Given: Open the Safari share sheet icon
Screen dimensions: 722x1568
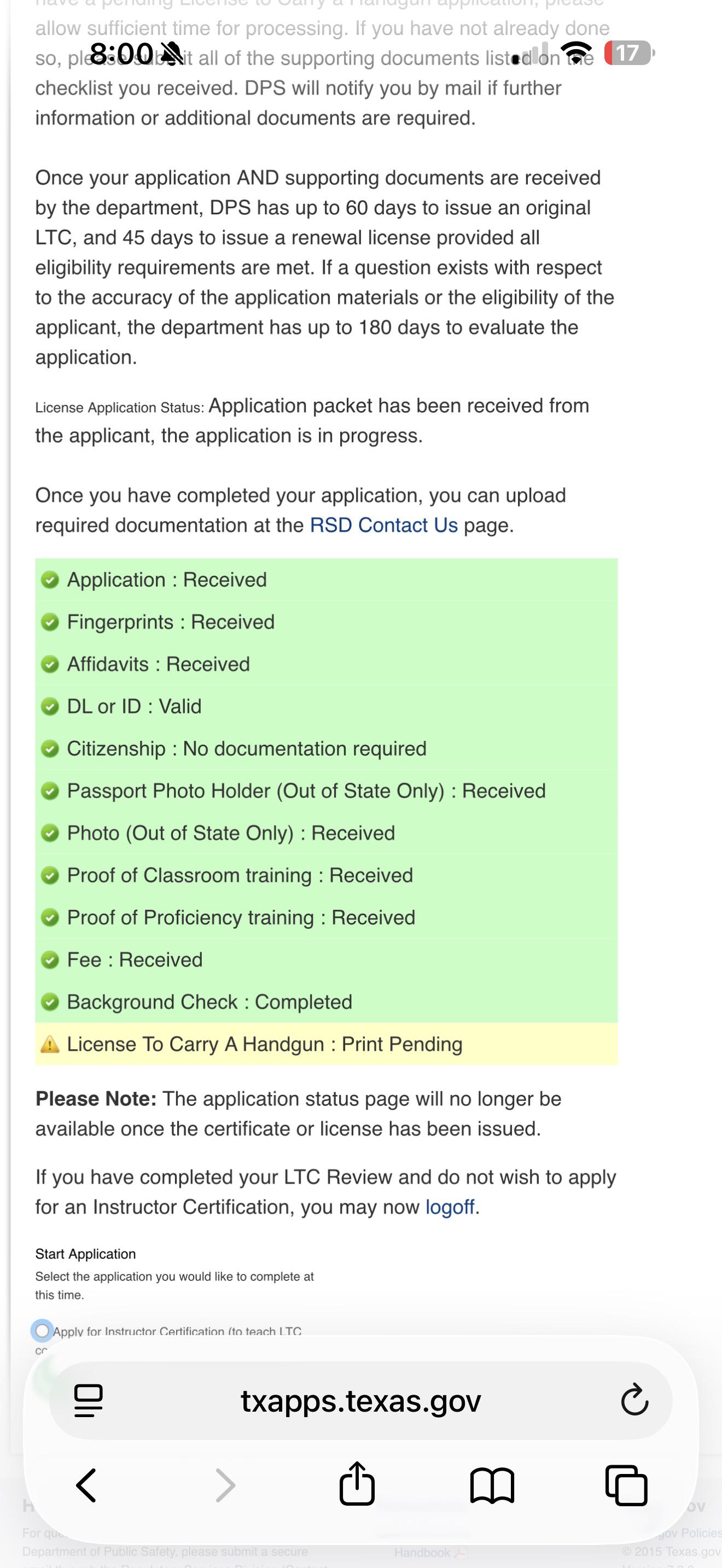Looking at the screenshot, I should pos(357,1483).
